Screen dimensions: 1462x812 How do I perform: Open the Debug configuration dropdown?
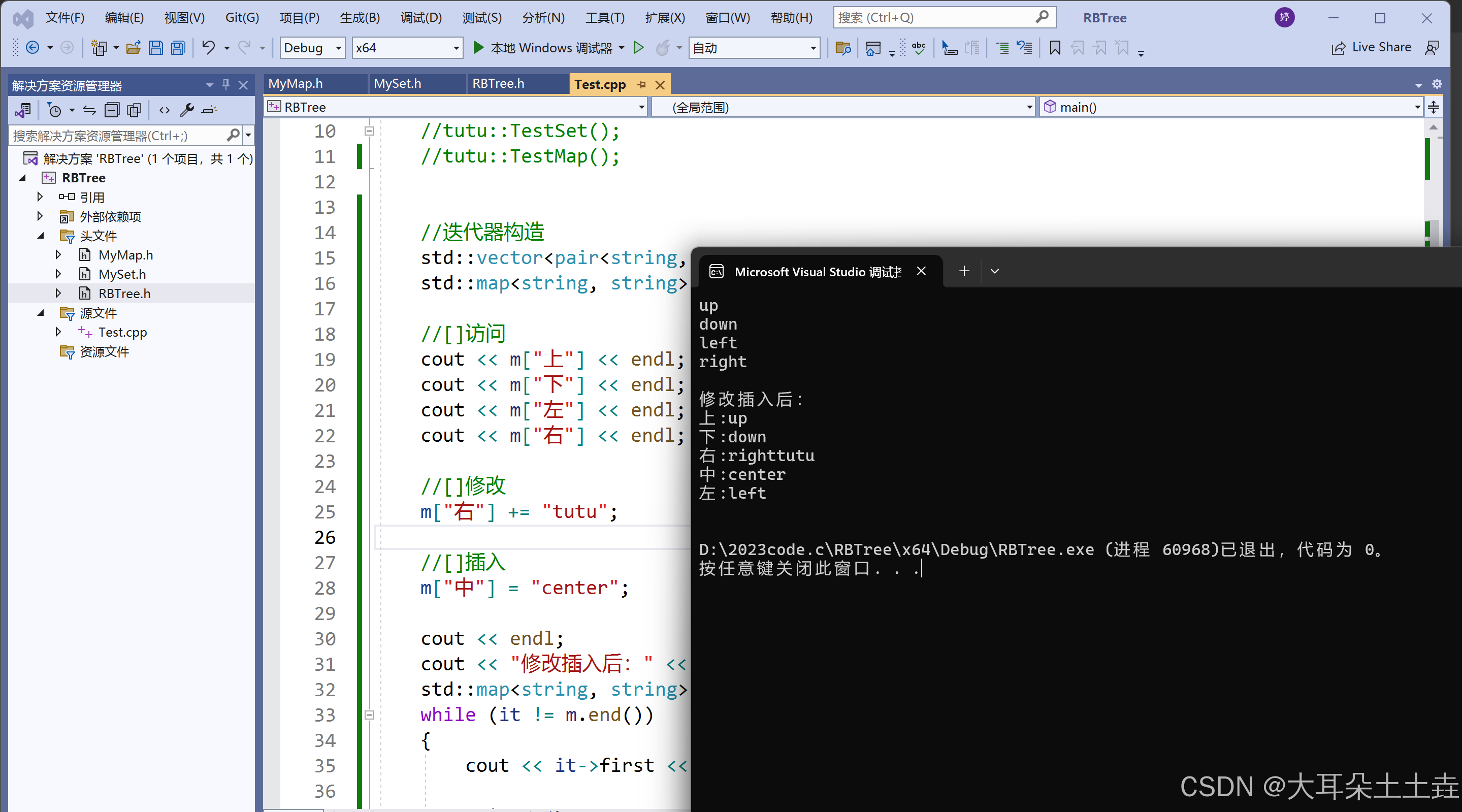312,48
